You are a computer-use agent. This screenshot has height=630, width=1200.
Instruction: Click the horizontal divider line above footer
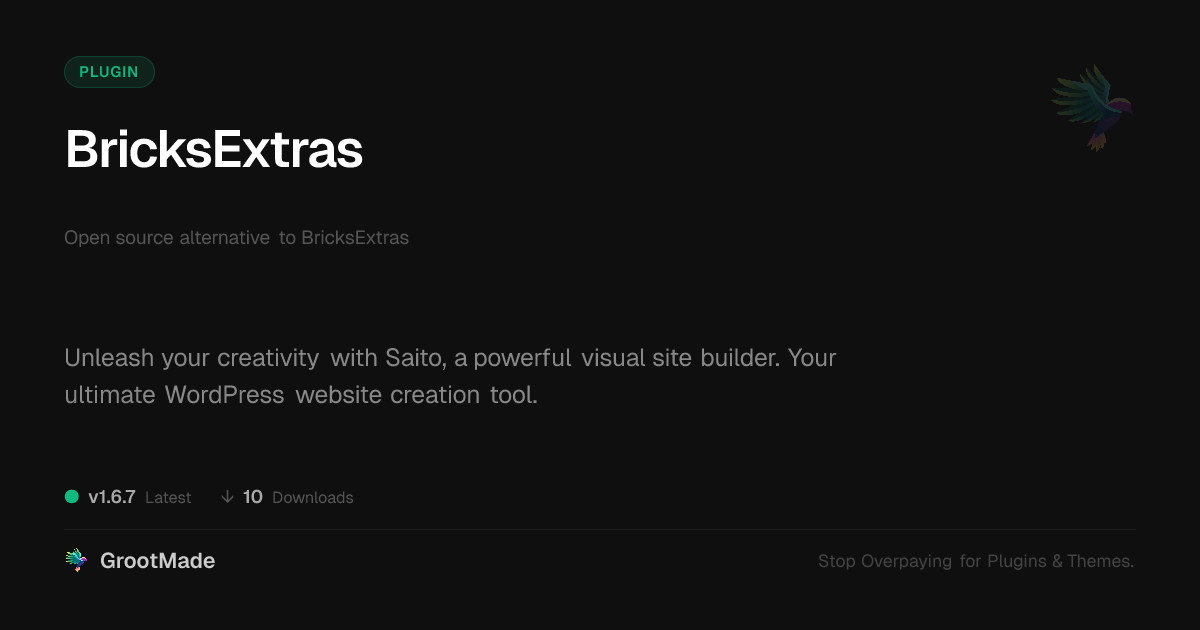point(600,529)
